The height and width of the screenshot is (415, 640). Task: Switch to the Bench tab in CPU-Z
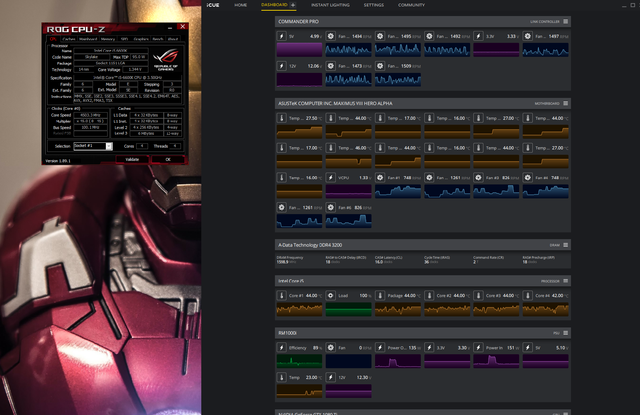click(x=158, y=39)
